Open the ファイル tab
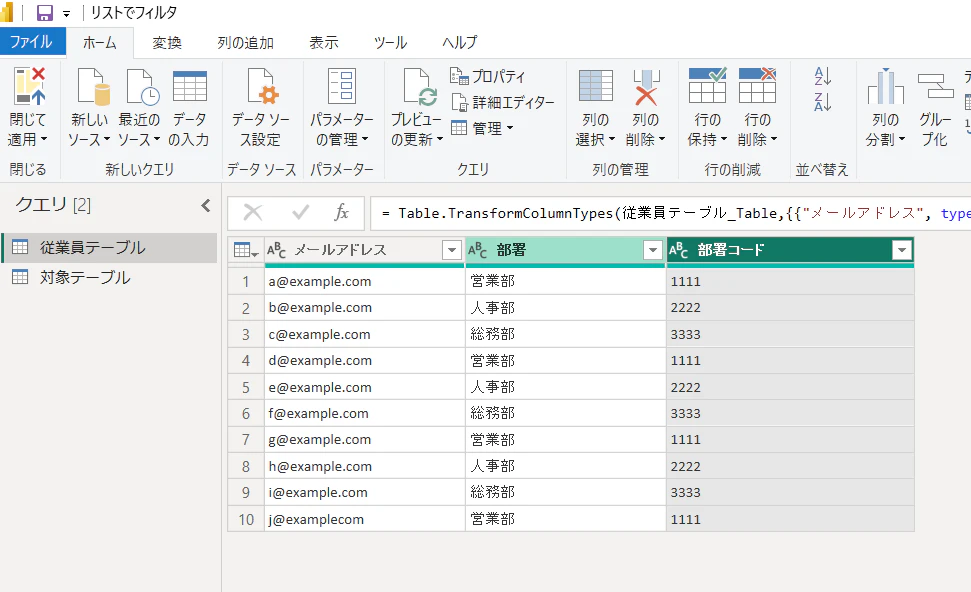The height and width of the screenshot is (592, 971). tap(31, 42)
